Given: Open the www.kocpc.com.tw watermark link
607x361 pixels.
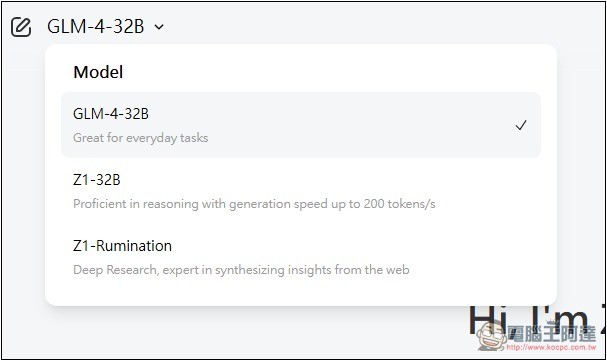Looking at the screenshot, I should tap(551, 347).
